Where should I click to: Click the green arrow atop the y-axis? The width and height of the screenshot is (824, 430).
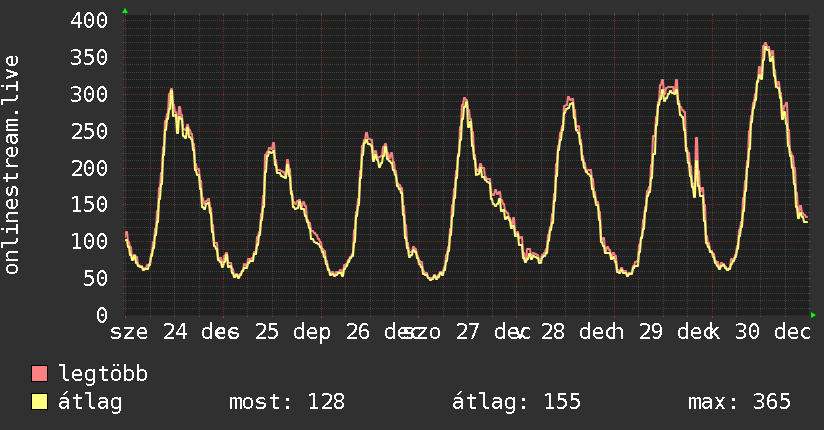click(125, 11)
